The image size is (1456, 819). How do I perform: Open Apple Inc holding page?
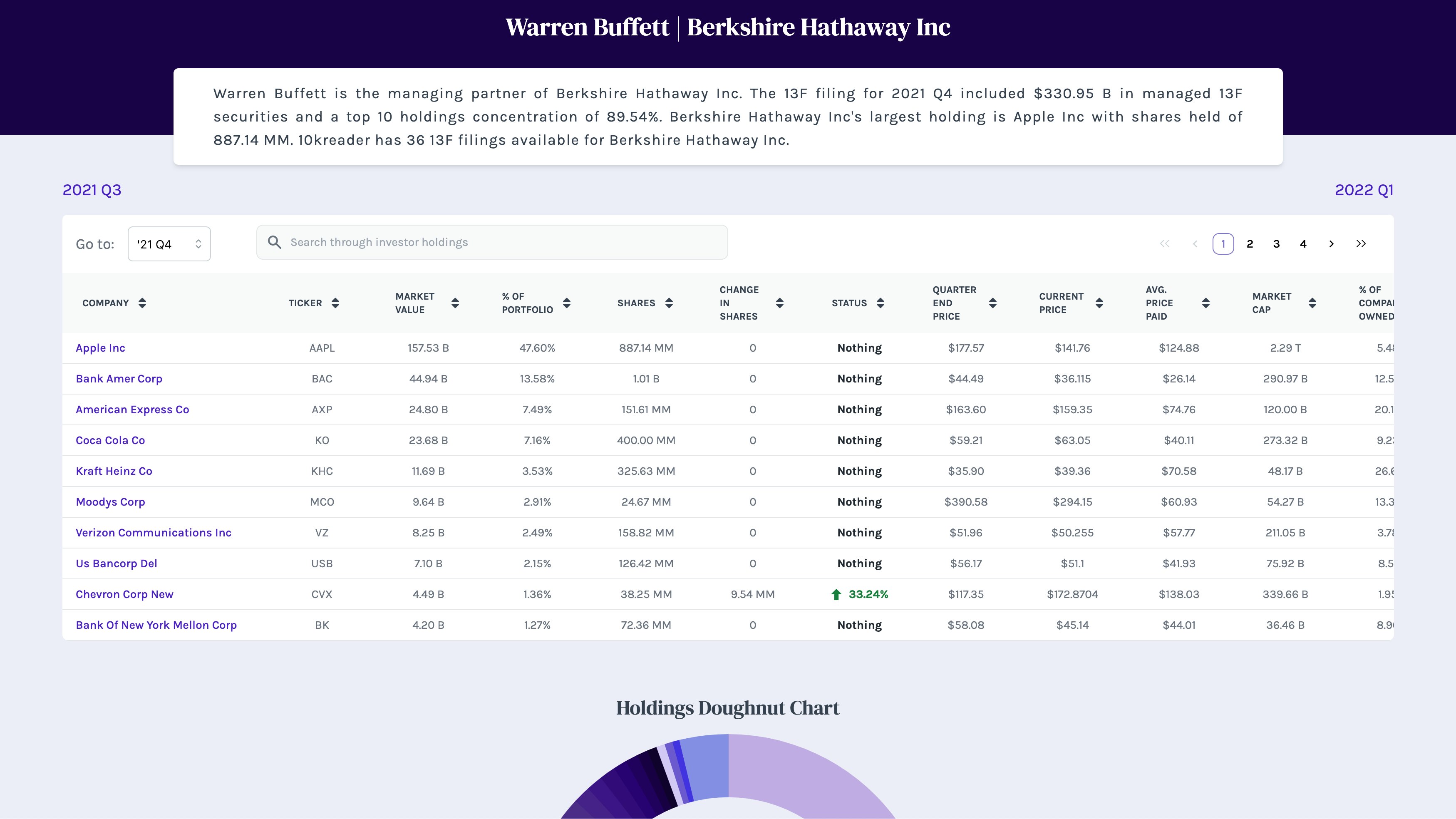(x=101, y=348)
